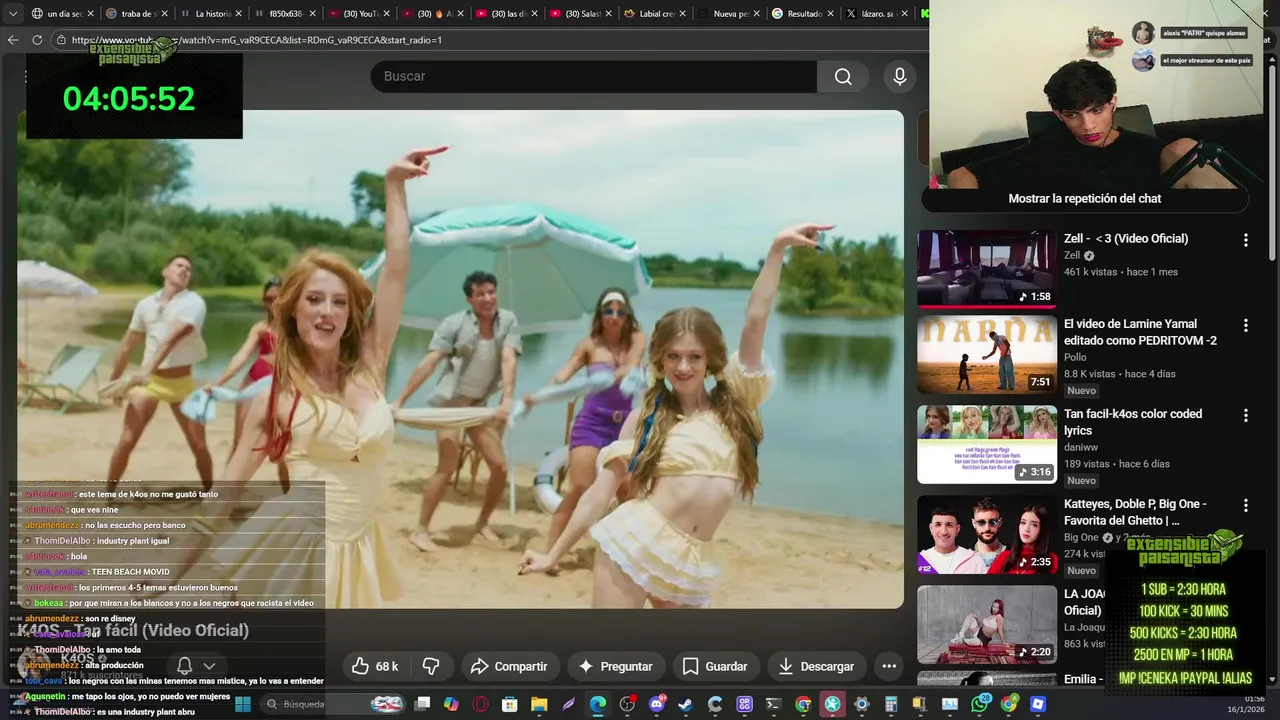Open the Pollo channel link

1075,357
